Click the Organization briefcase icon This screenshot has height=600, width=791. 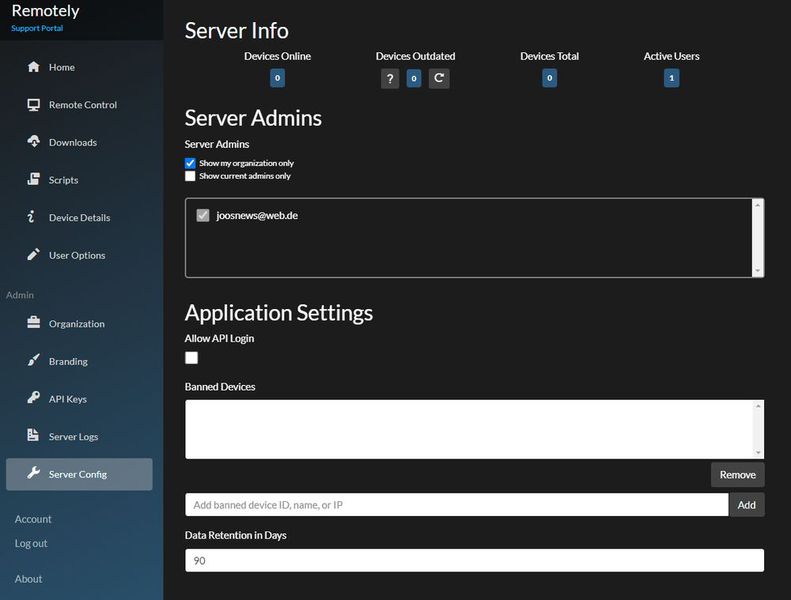tap(33, 323)
